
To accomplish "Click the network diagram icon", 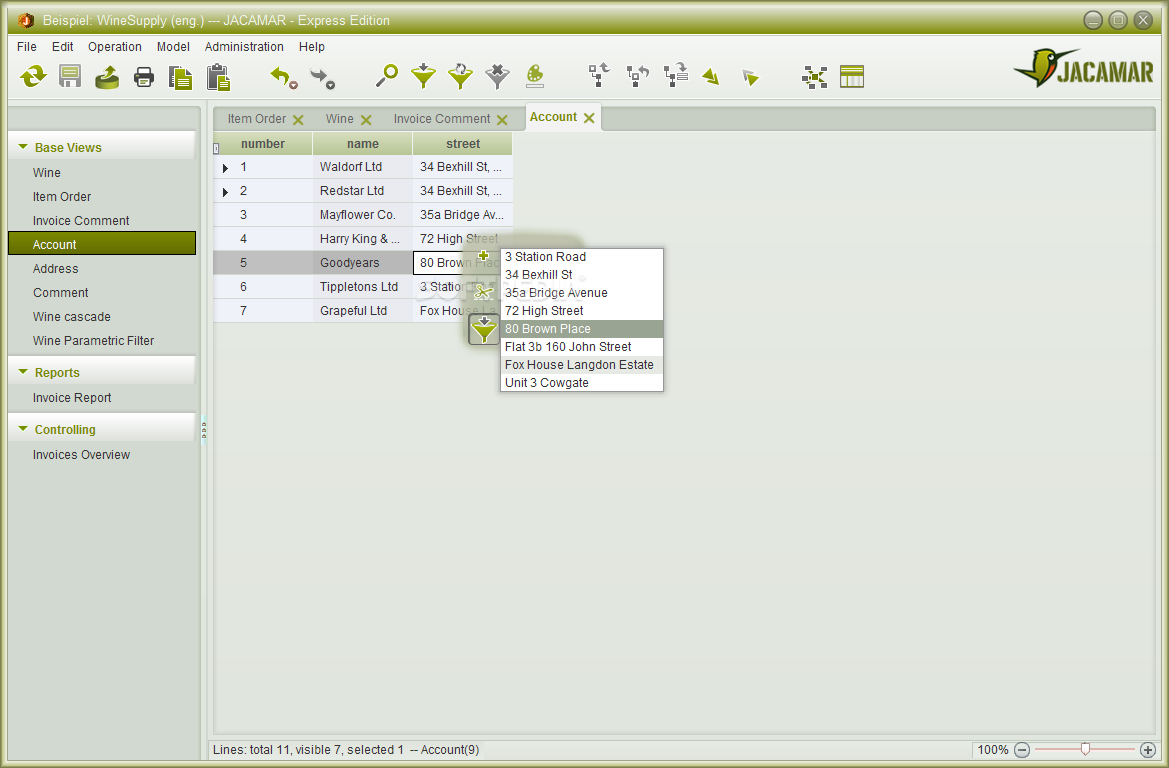I will tap(815, 77).
